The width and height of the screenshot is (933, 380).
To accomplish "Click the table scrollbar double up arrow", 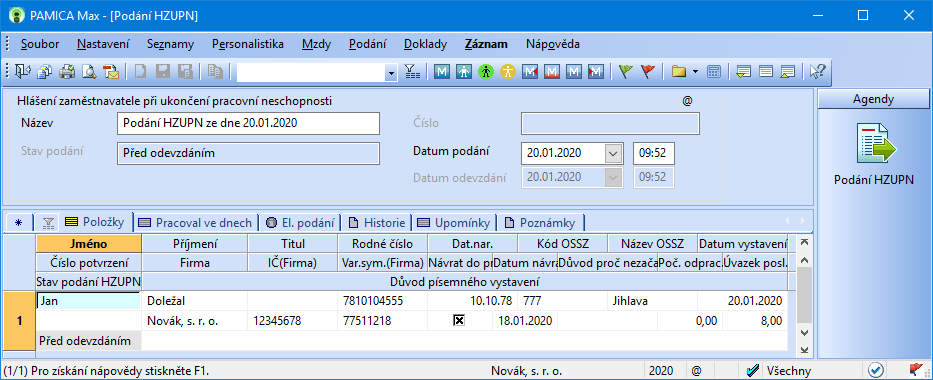I will tap(804, 242).
